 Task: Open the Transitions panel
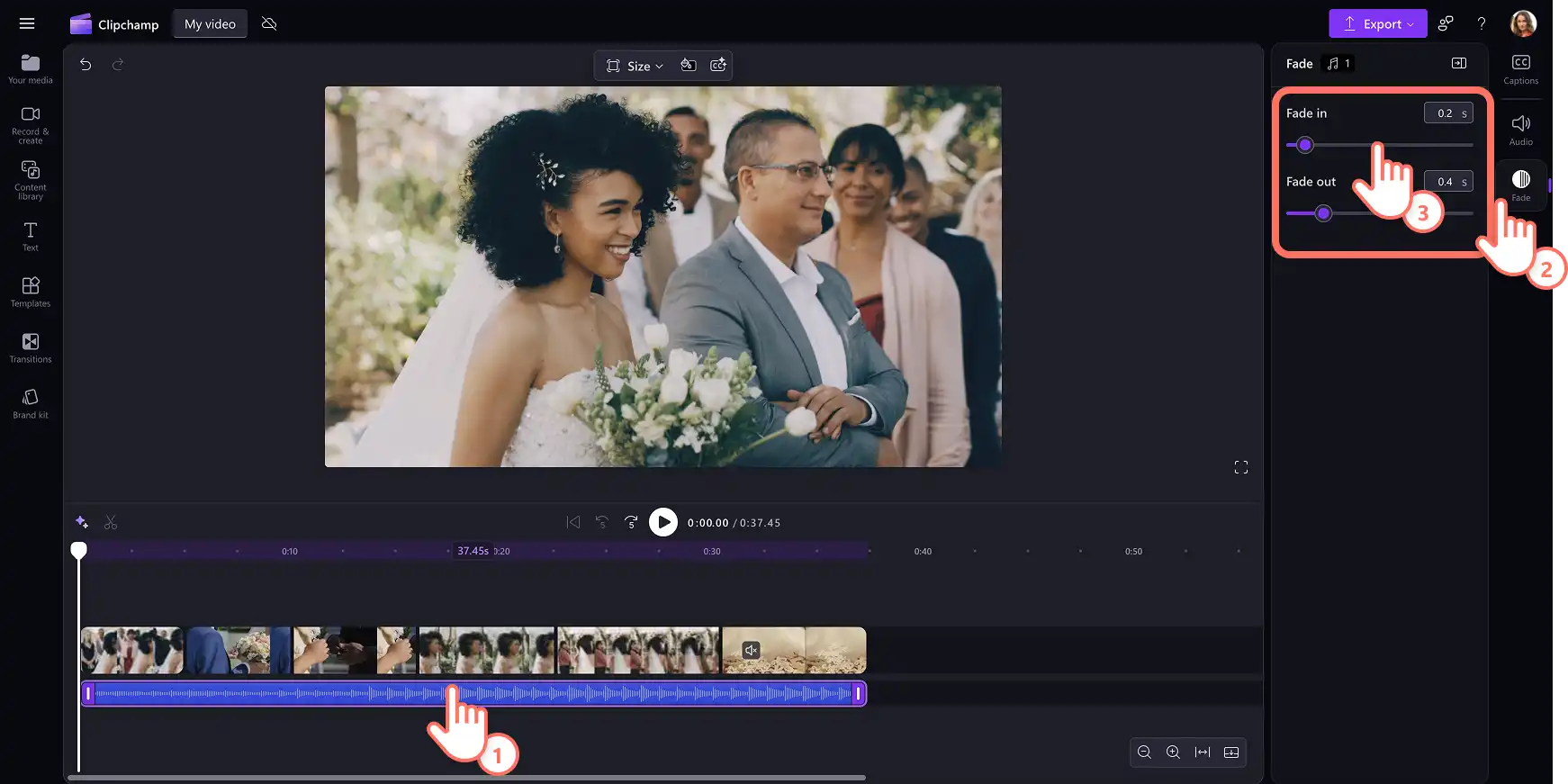pyautogui.click(x=31, y=347)
